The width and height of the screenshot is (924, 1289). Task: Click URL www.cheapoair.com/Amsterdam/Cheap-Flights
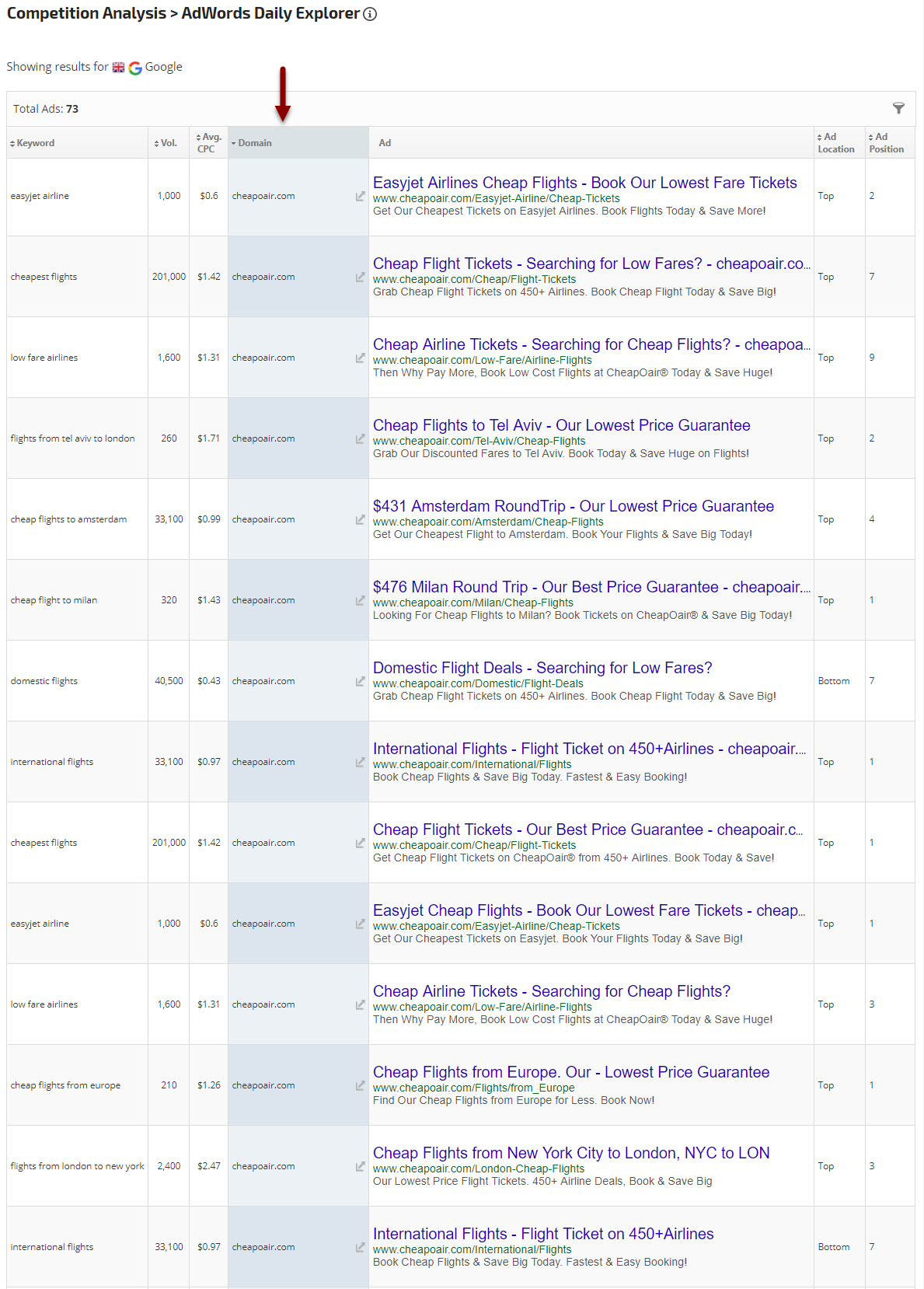coord(488,522)
